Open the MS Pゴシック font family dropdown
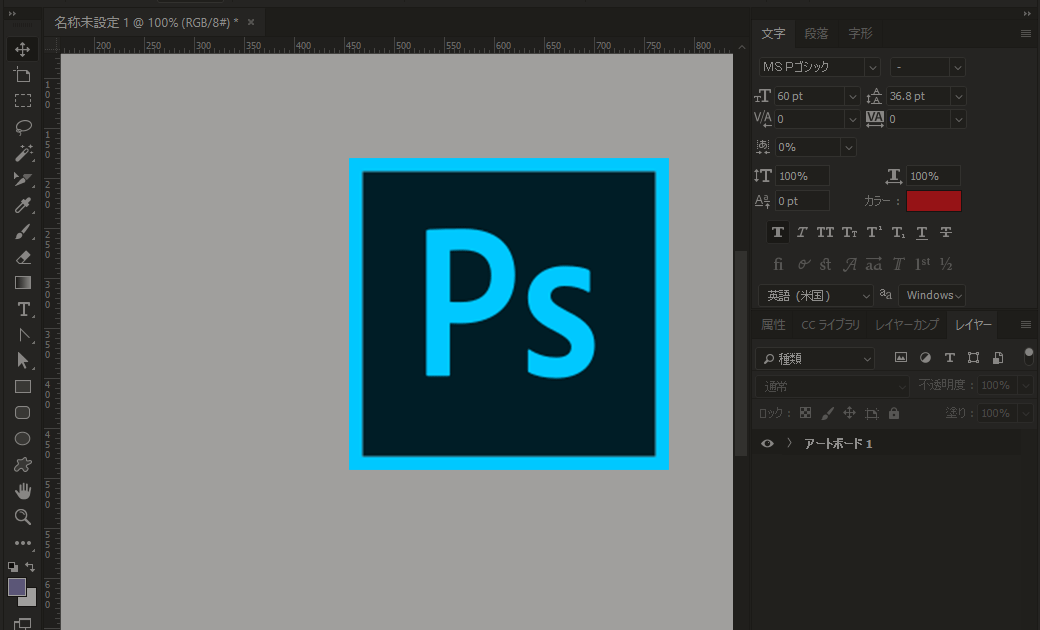 tap(873, 67)
